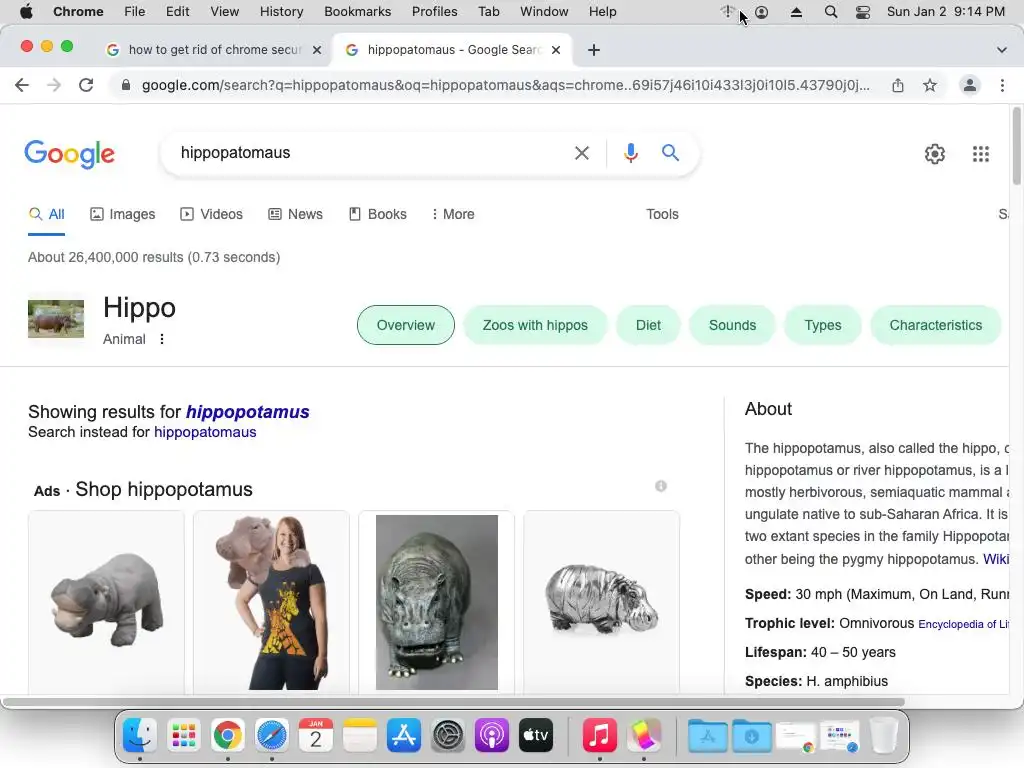Select the Zoos with hippos chip
The image size is (1024, 768).
[535, 325]
